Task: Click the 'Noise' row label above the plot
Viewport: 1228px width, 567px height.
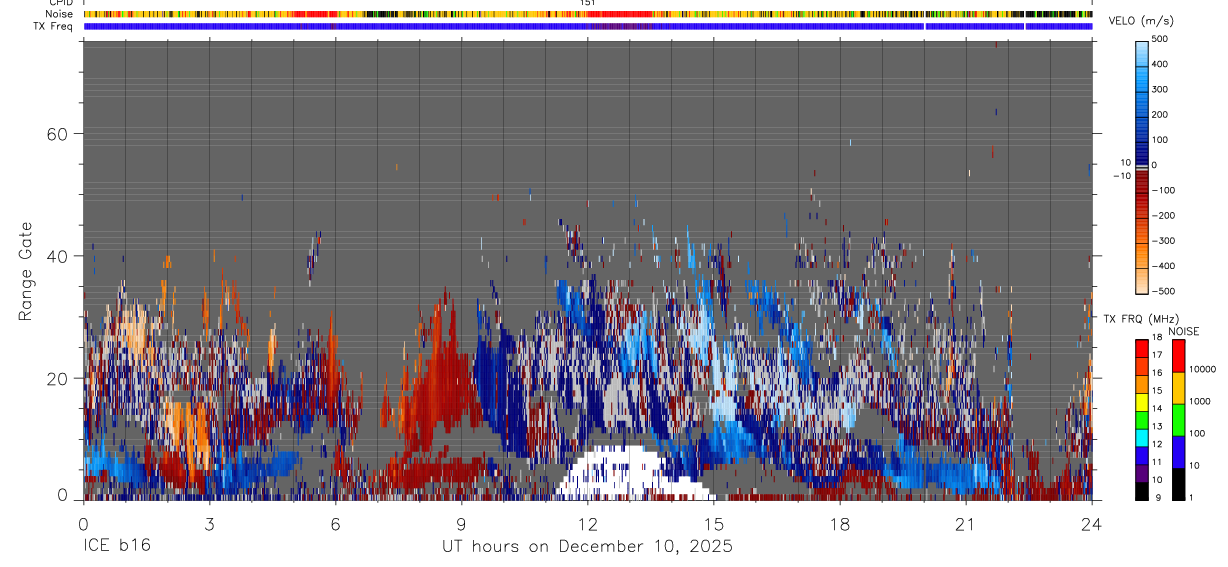Action: (x=59, y=14)
